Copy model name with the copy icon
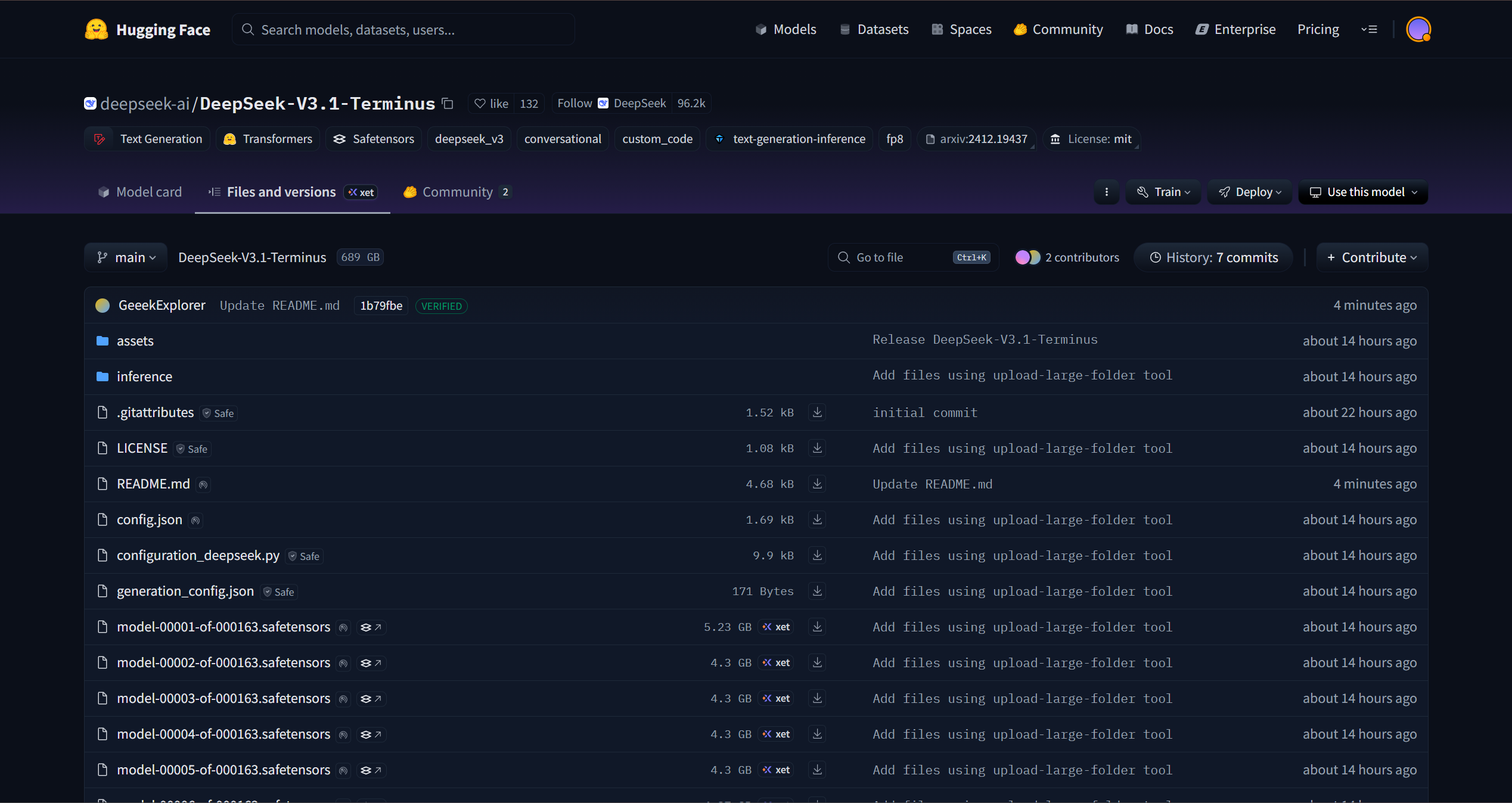1512x803 pixels. point(448,104)
